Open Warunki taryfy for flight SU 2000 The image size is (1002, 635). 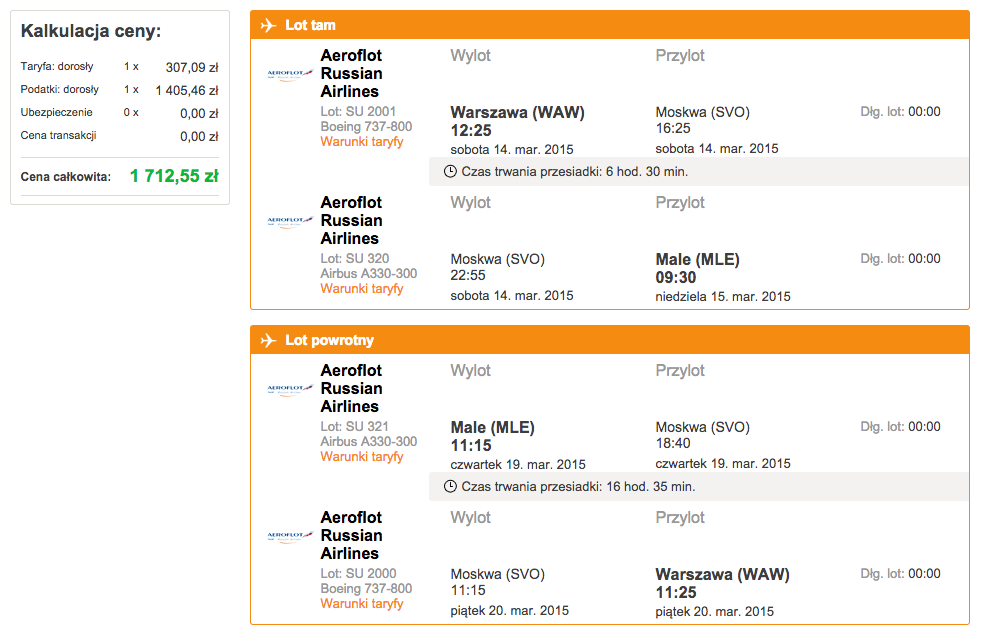click(362, 604)
